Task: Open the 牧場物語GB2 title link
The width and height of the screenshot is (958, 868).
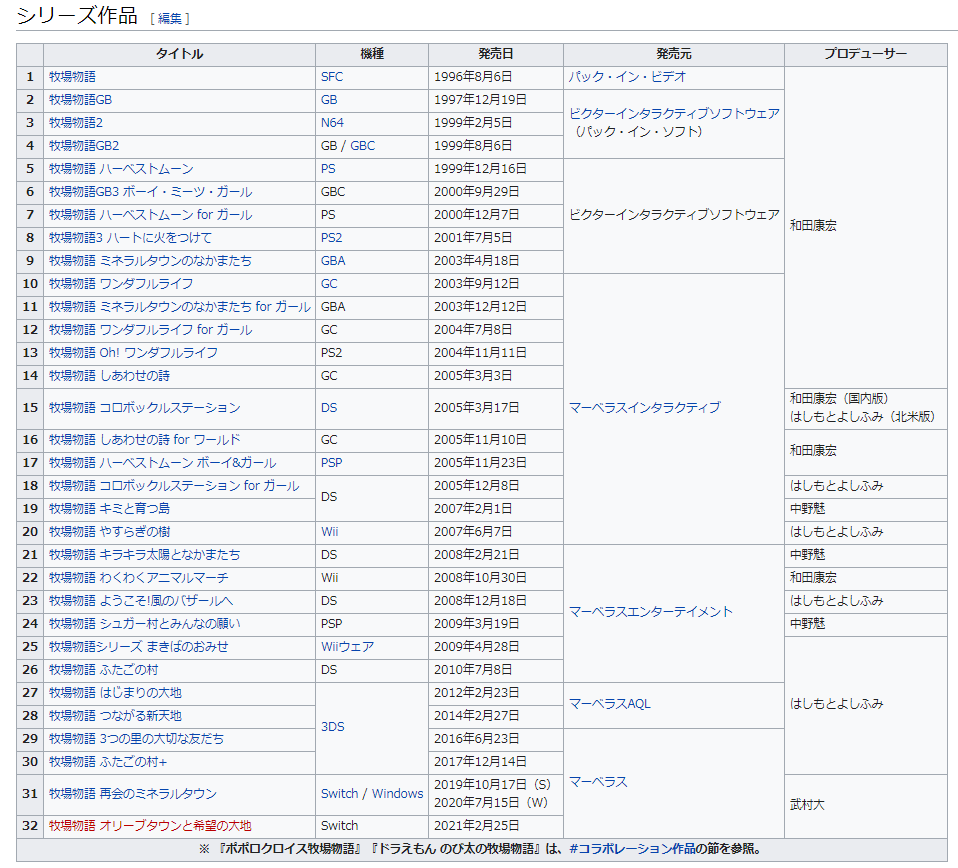Action: [x=84, y=146]
